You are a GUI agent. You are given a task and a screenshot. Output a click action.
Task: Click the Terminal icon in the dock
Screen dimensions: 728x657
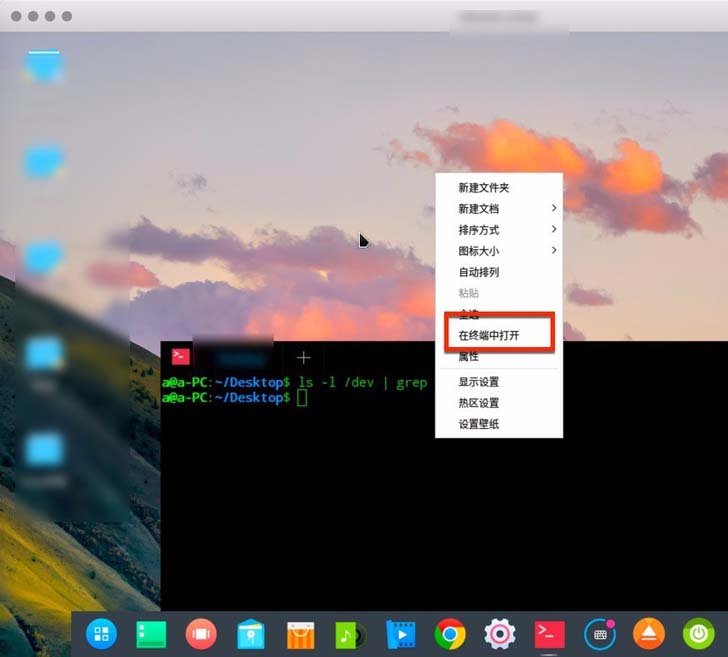click(549, 634)
